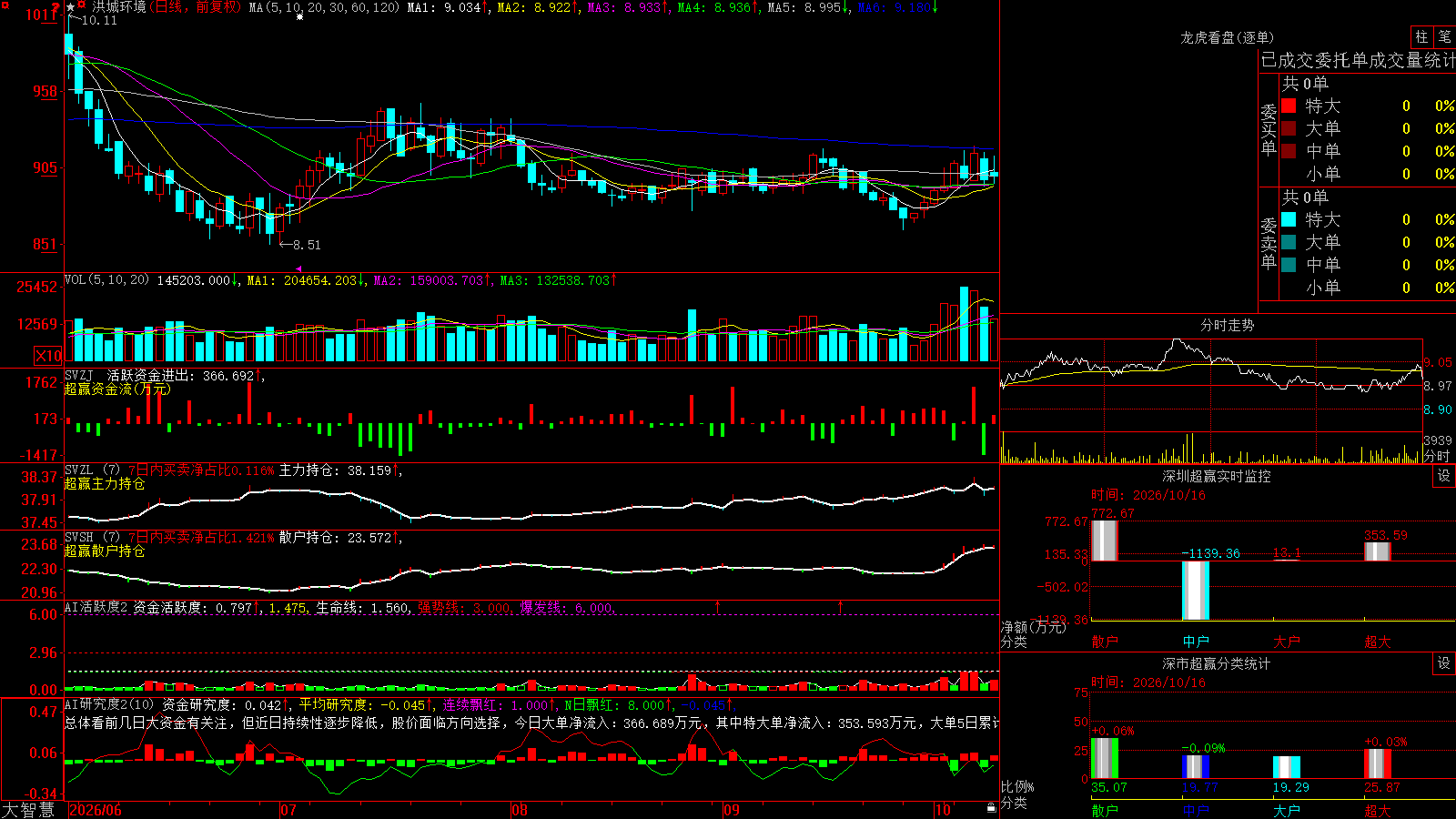
Task: Click the red question mark help icon
Action: tap(56, 6)
